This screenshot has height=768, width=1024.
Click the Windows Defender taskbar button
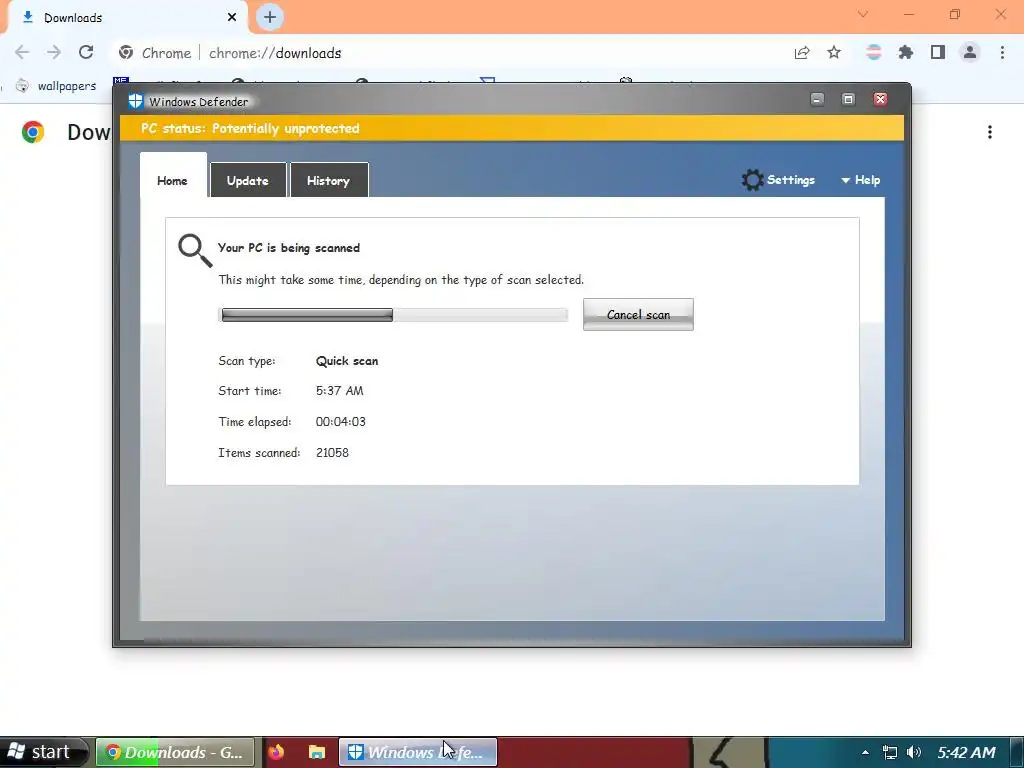click(x=418, y=752)
